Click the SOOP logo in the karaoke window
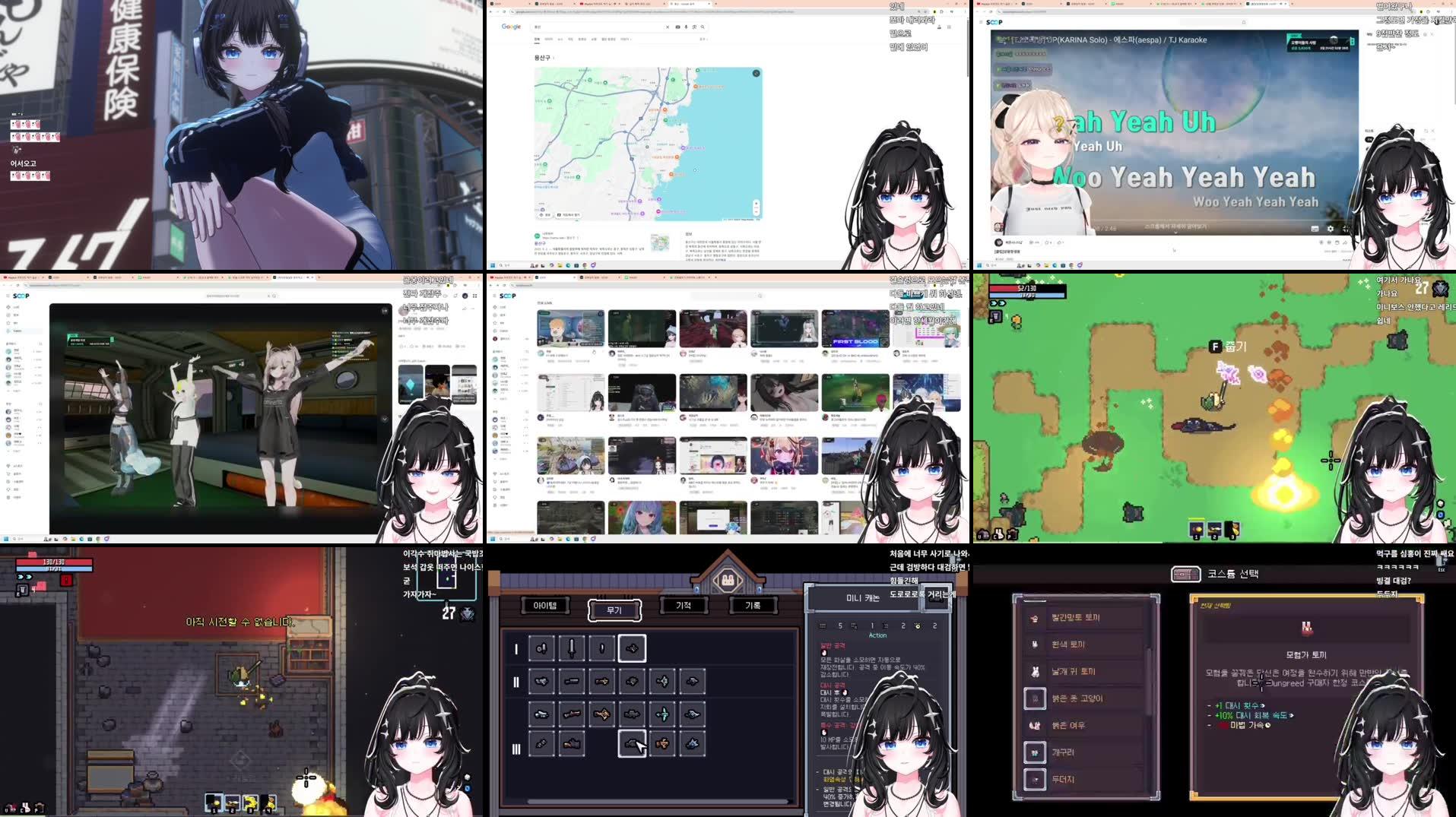Image resolution: width=1456 pixels, height=817 pixels. coord(994,22)
